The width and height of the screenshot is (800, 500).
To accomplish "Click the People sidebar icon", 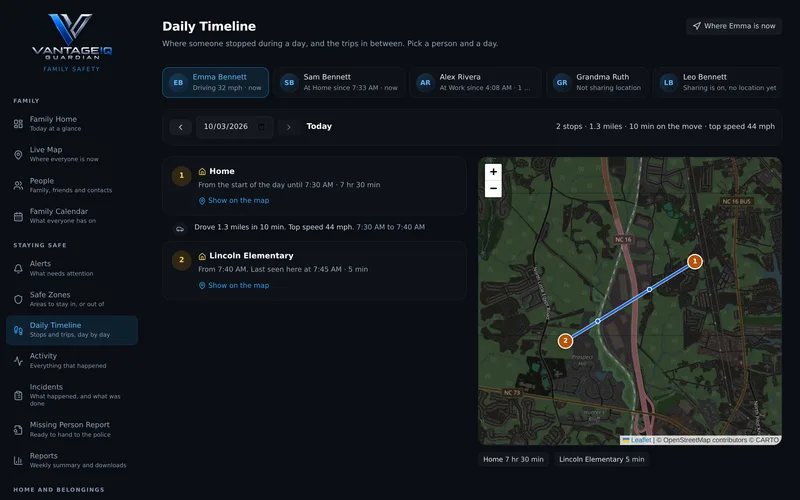I will pyautogui.click(x=18, y=185).
